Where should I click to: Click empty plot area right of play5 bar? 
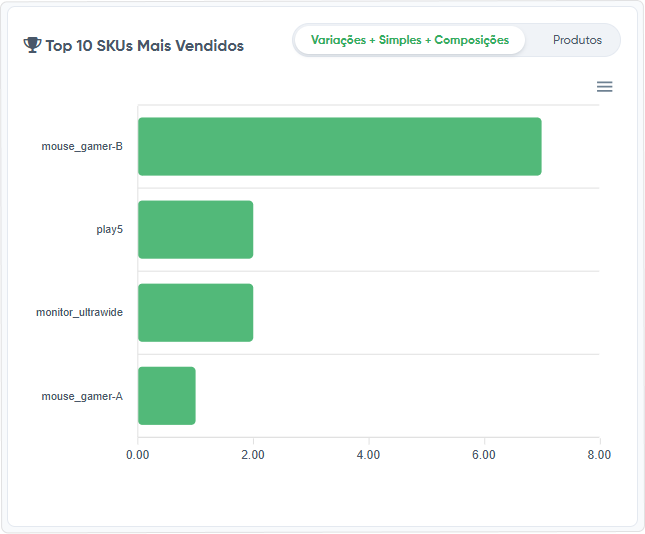pyautogui.click(x=420, y=229)
